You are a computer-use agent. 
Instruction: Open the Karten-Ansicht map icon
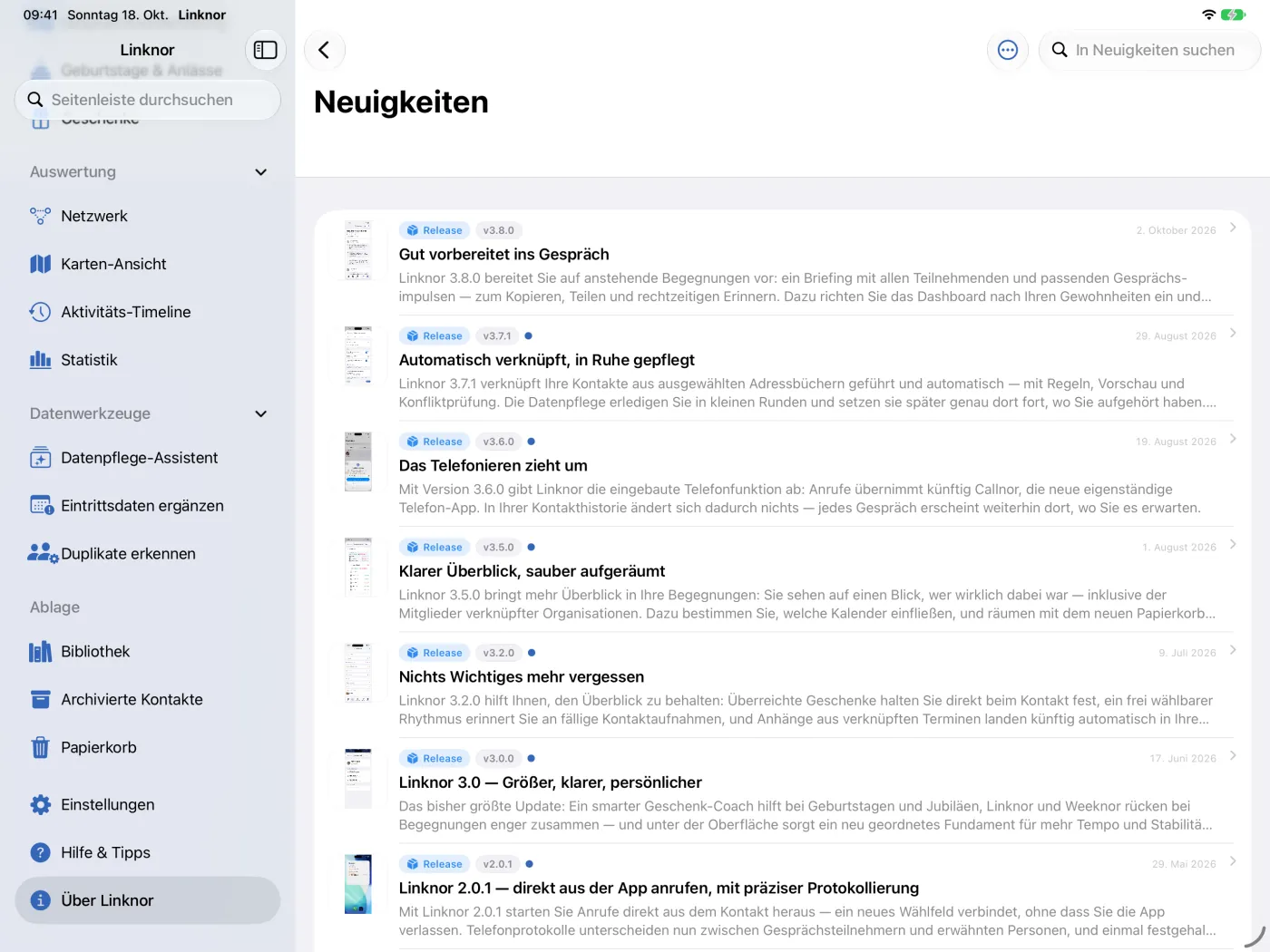point(40,264)
